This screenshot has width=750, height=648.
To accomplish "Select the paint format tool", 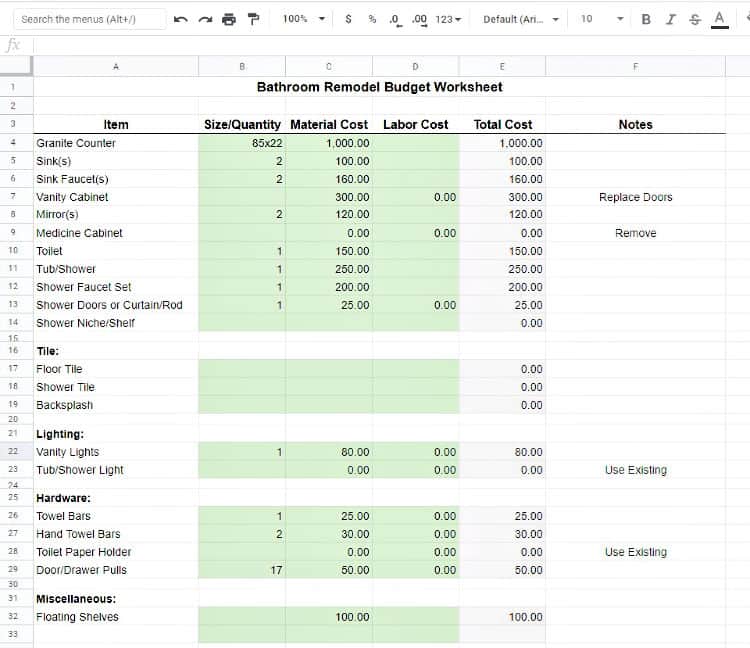I will 254,19.
